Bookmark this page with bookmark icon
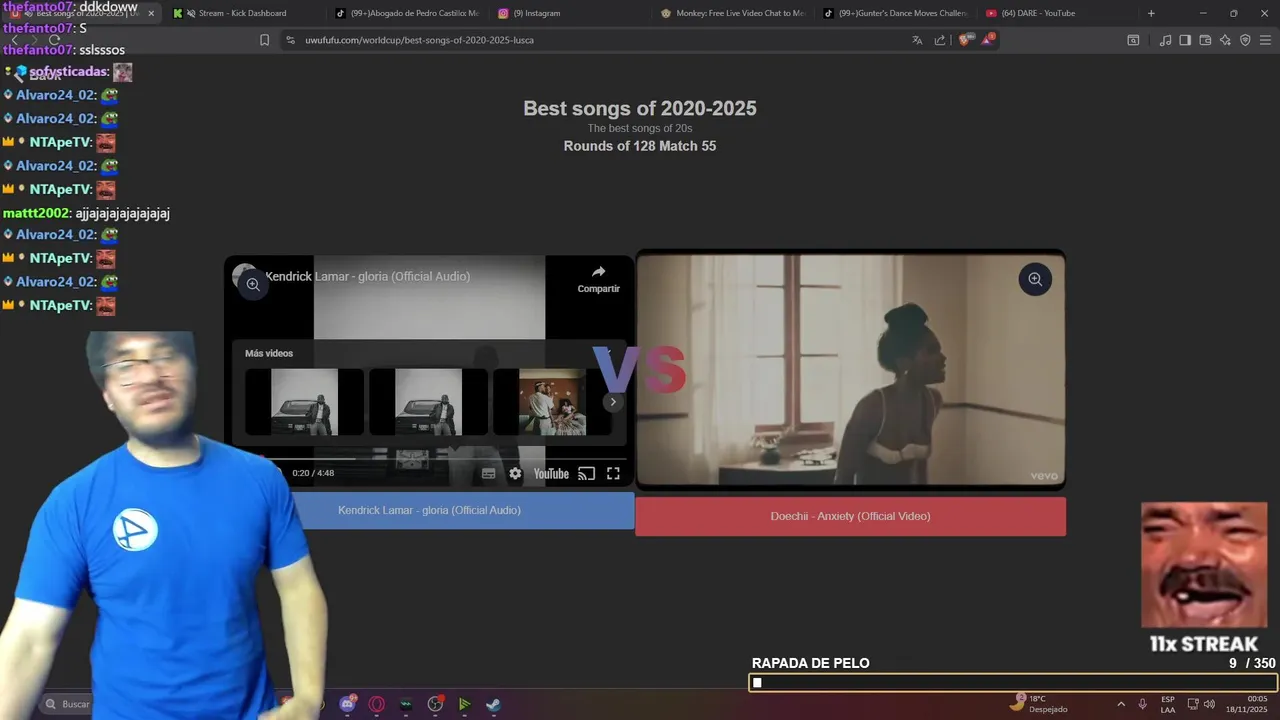The height and width of the screenshot is (720, 1280). click(264, 40)
